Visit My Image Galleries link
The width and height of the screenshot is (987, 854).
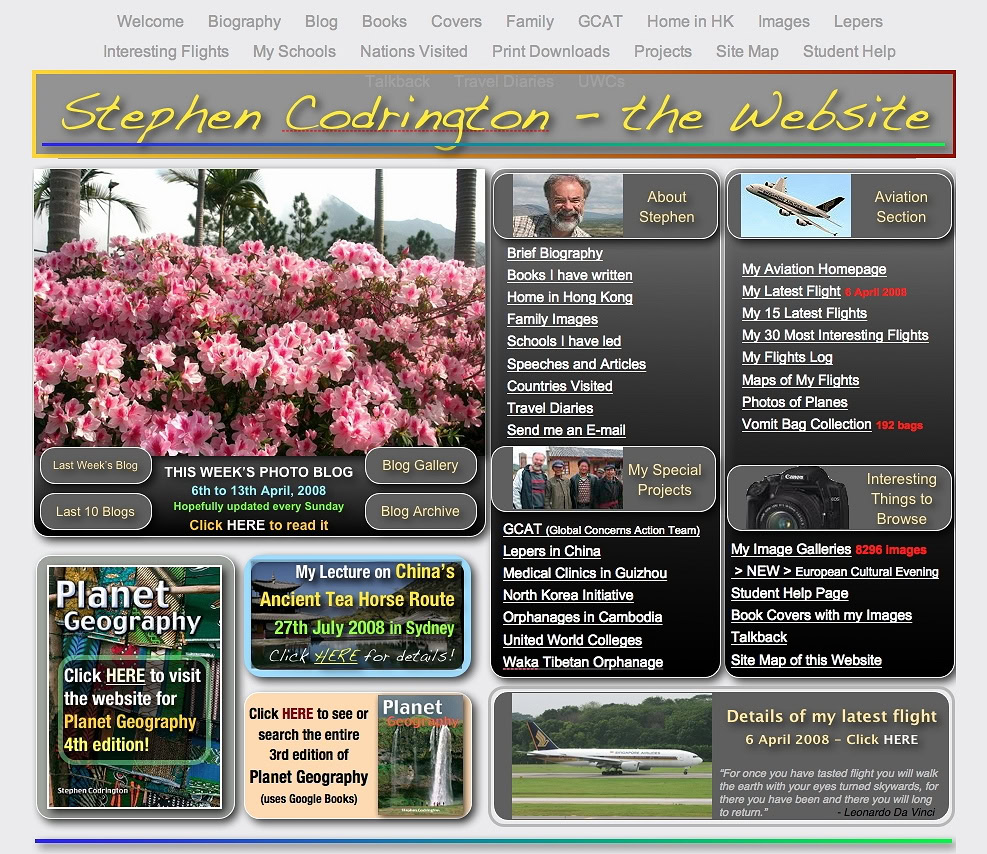(791, 549)
